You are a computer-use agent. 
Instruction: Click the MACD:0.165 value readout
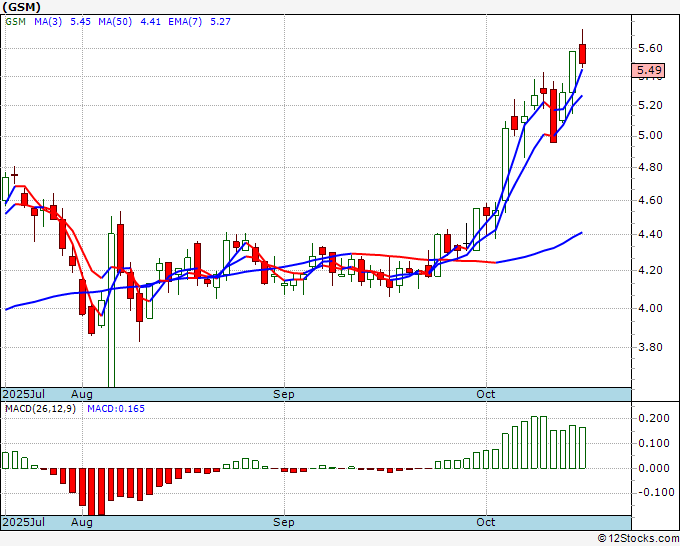coord(116,409)
